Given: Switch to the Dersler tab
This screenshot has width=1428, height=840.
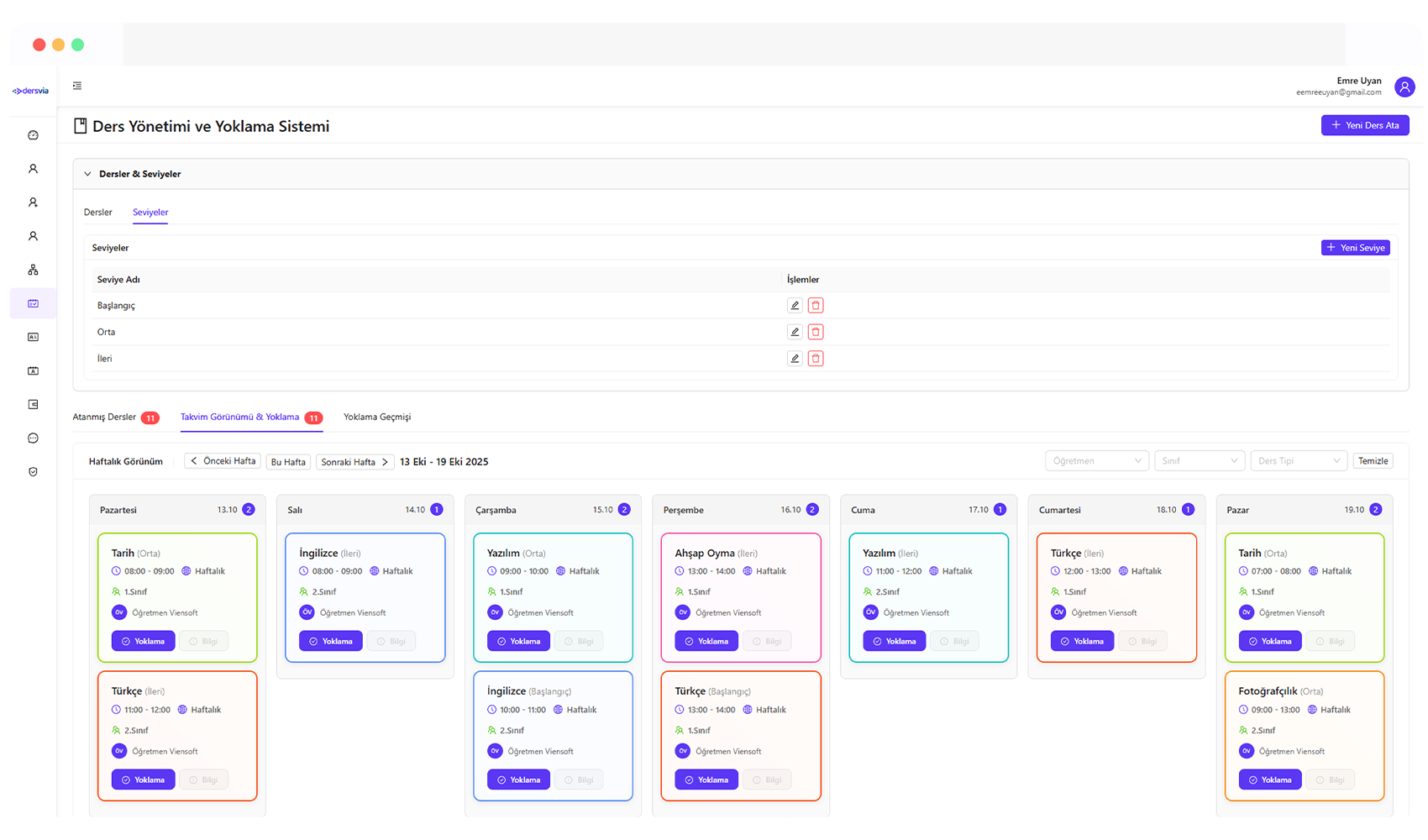Looking at the screenshot, I should tap(98, 213).
